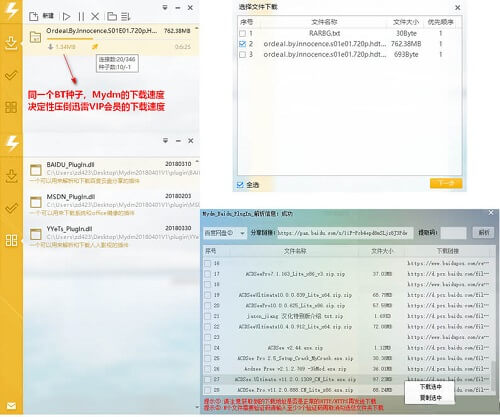Close the 选择文件下载 dialog
This screenshot has width=500, height=417.
point(458,7)
